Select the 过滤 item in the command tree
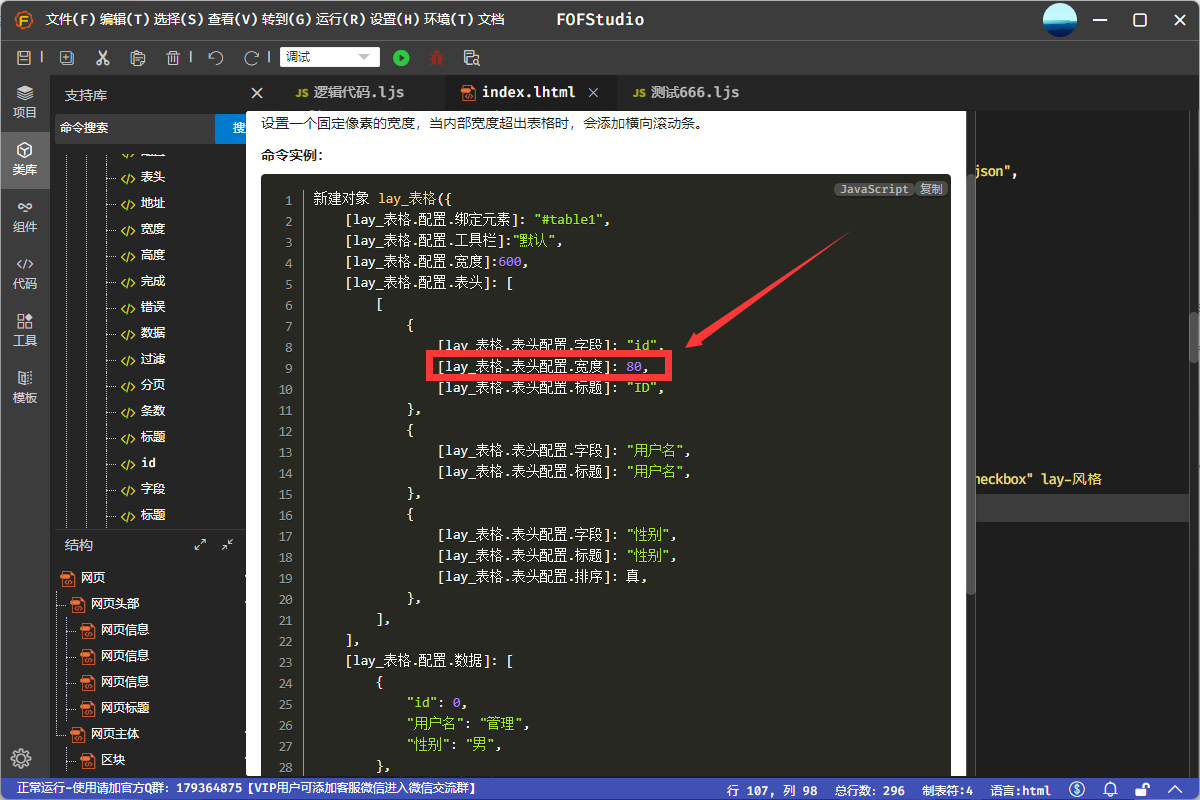 (x=152, y=359)
